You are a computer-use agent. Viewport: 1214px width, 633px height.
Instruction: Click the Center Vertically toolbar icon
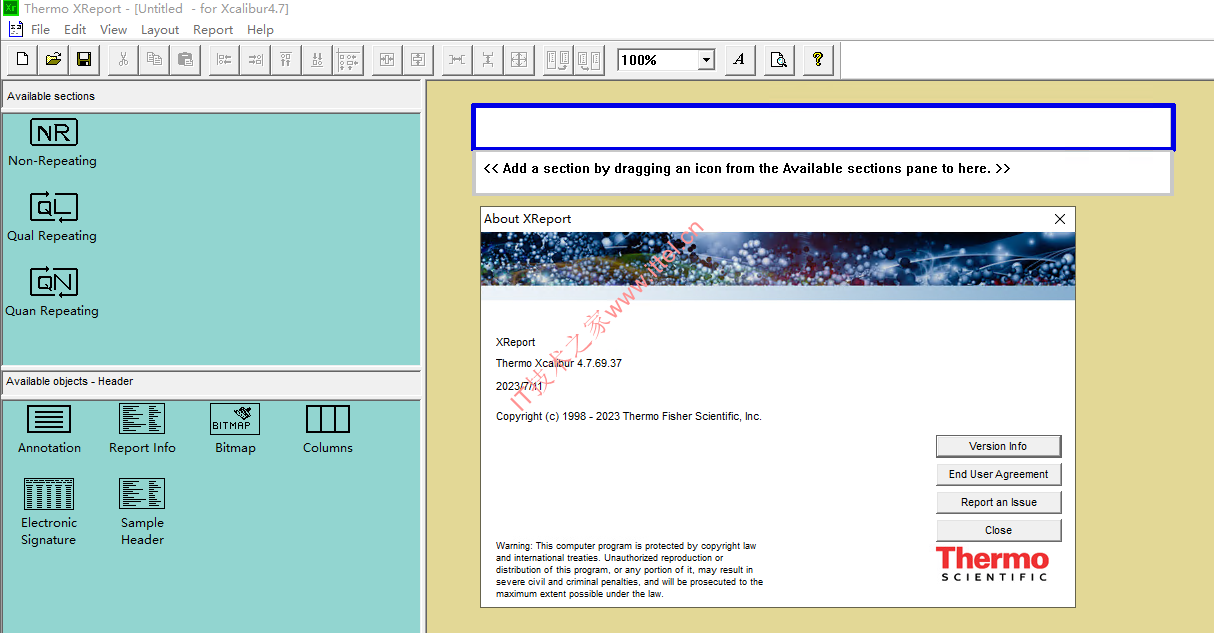[418, 60]
